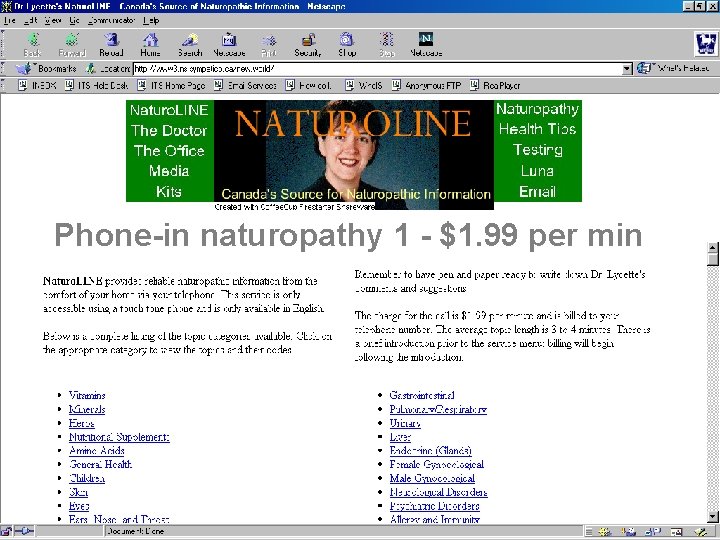Click the page location drag icon
Screen dimensions: 720x540
[91, 69]
